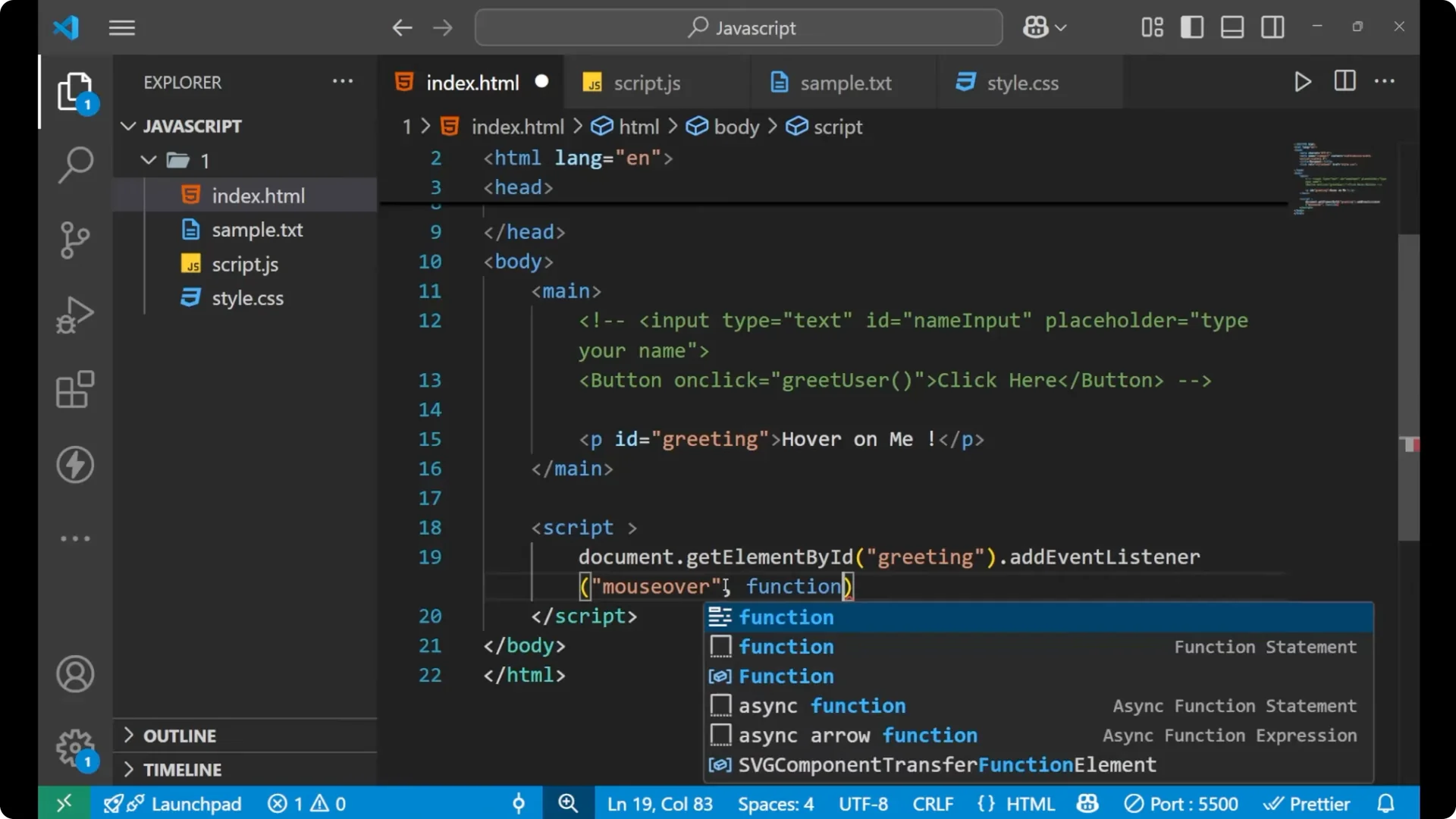Toggle the Panel visibility in the title bar
The image size is (1456, 819).
click(1232, 27)
